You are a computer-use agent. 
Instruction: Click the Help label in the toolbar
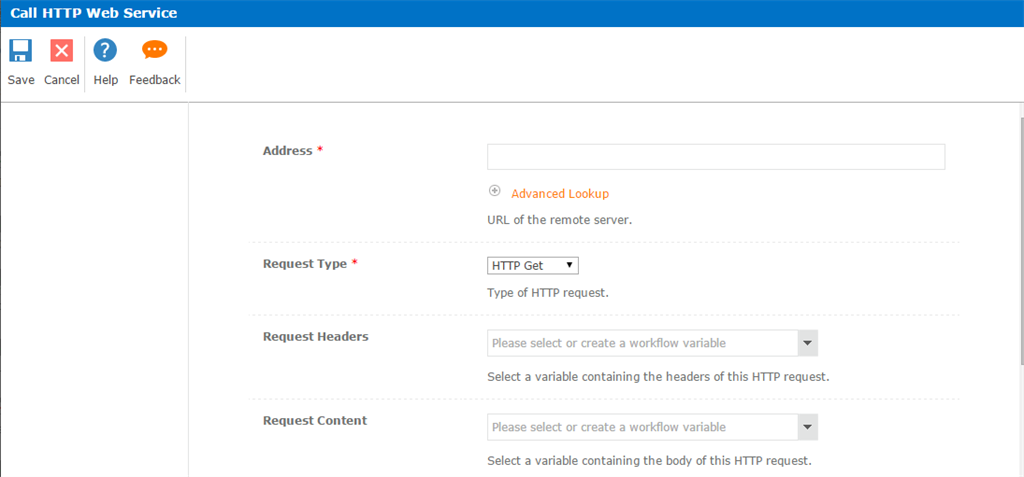[105, 80]
